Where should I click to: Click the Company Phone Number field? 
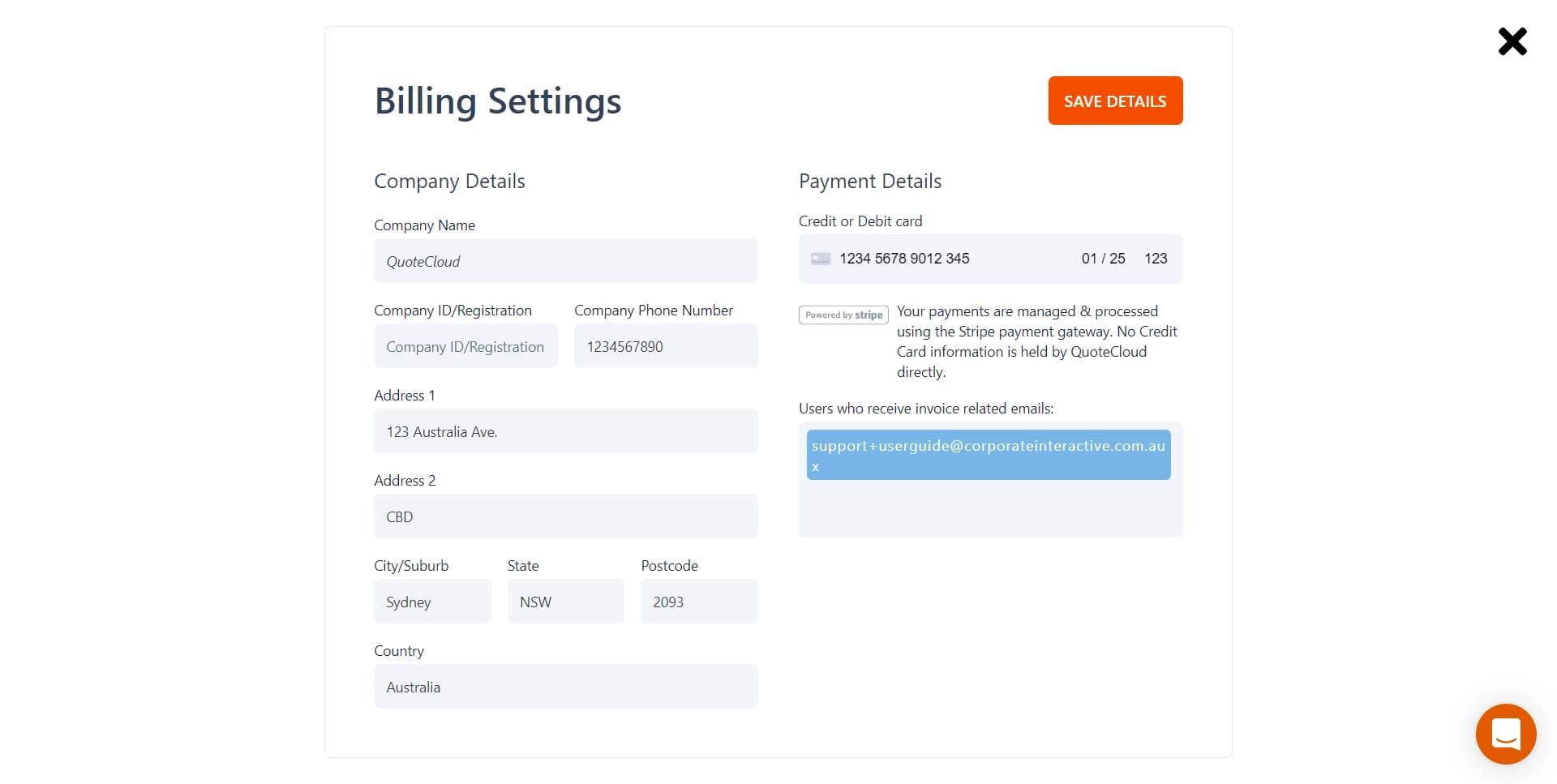(665, 346)
